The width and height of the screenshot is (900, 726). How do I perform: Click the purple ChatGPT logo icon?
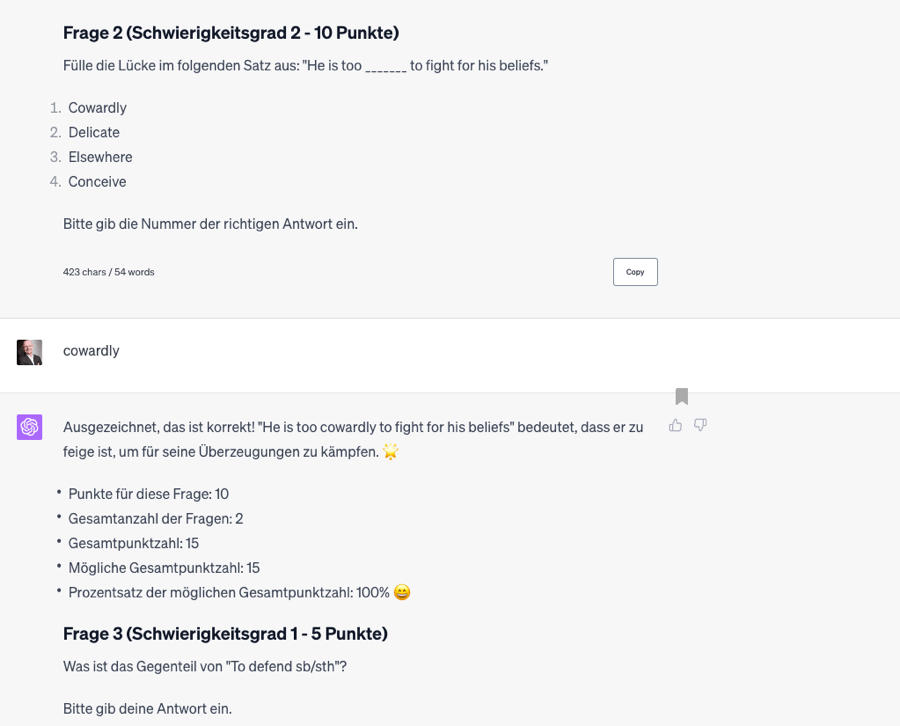(x=30, y=427)
